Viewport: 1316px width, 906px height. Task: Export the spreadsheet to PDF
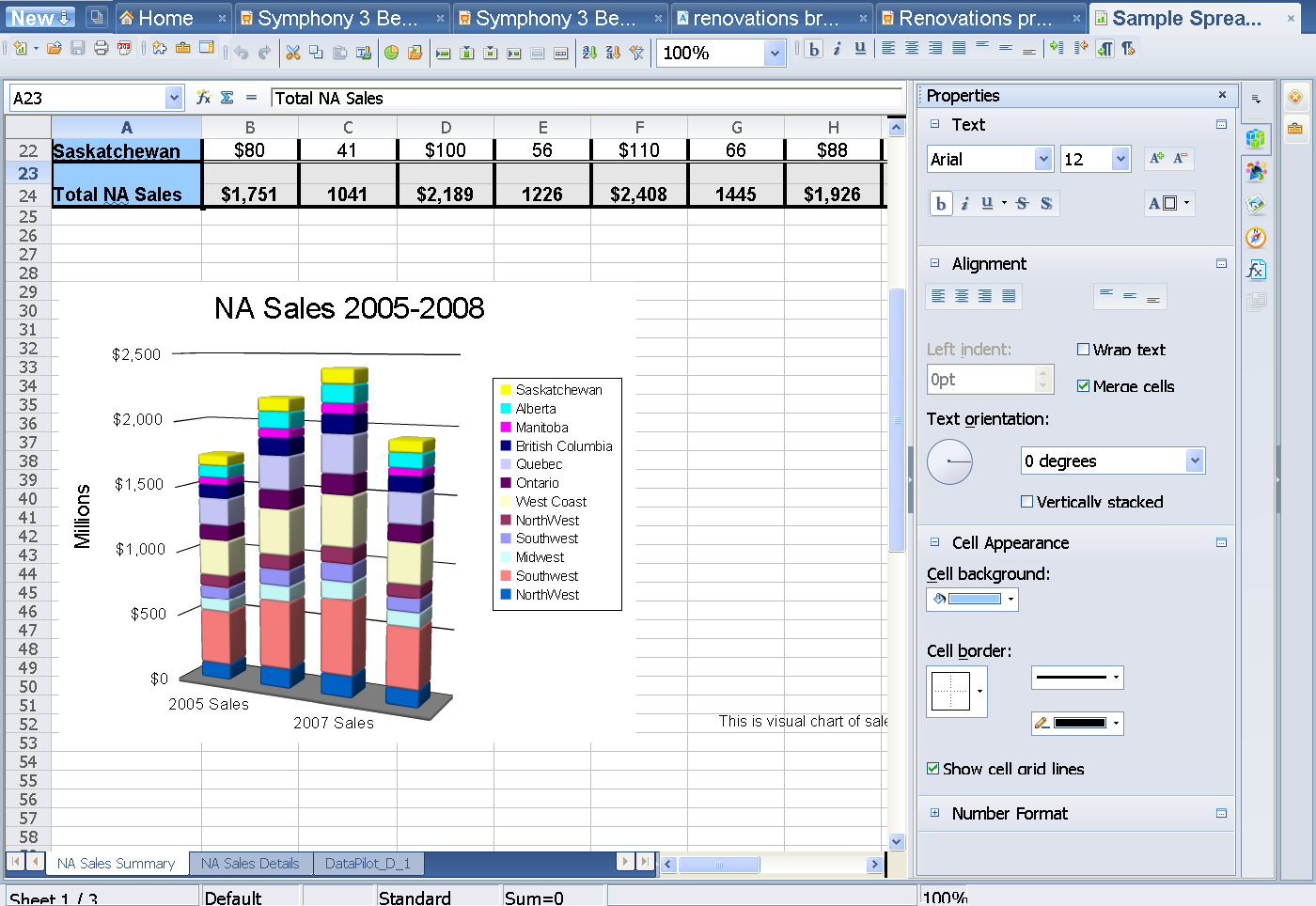click(x=123, y=54)
